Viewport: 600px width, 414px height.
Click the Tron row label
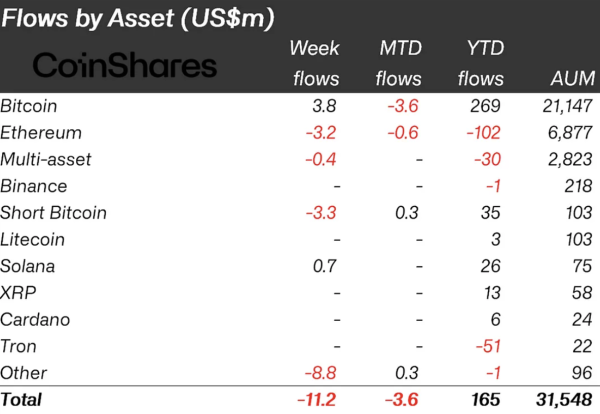pyautogui.click(x=20, y=346)
